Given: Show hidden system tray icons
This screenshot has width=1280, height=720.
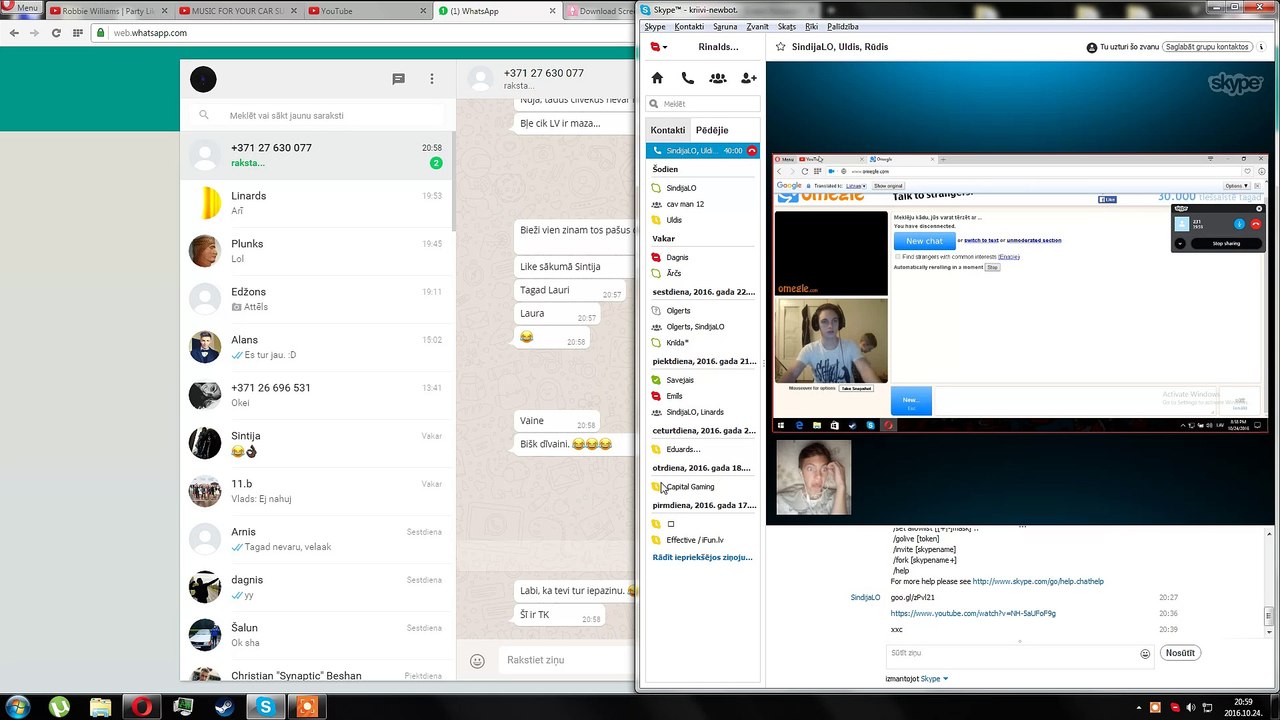Looking at the screenshot, I should (x=1137, y=708).
